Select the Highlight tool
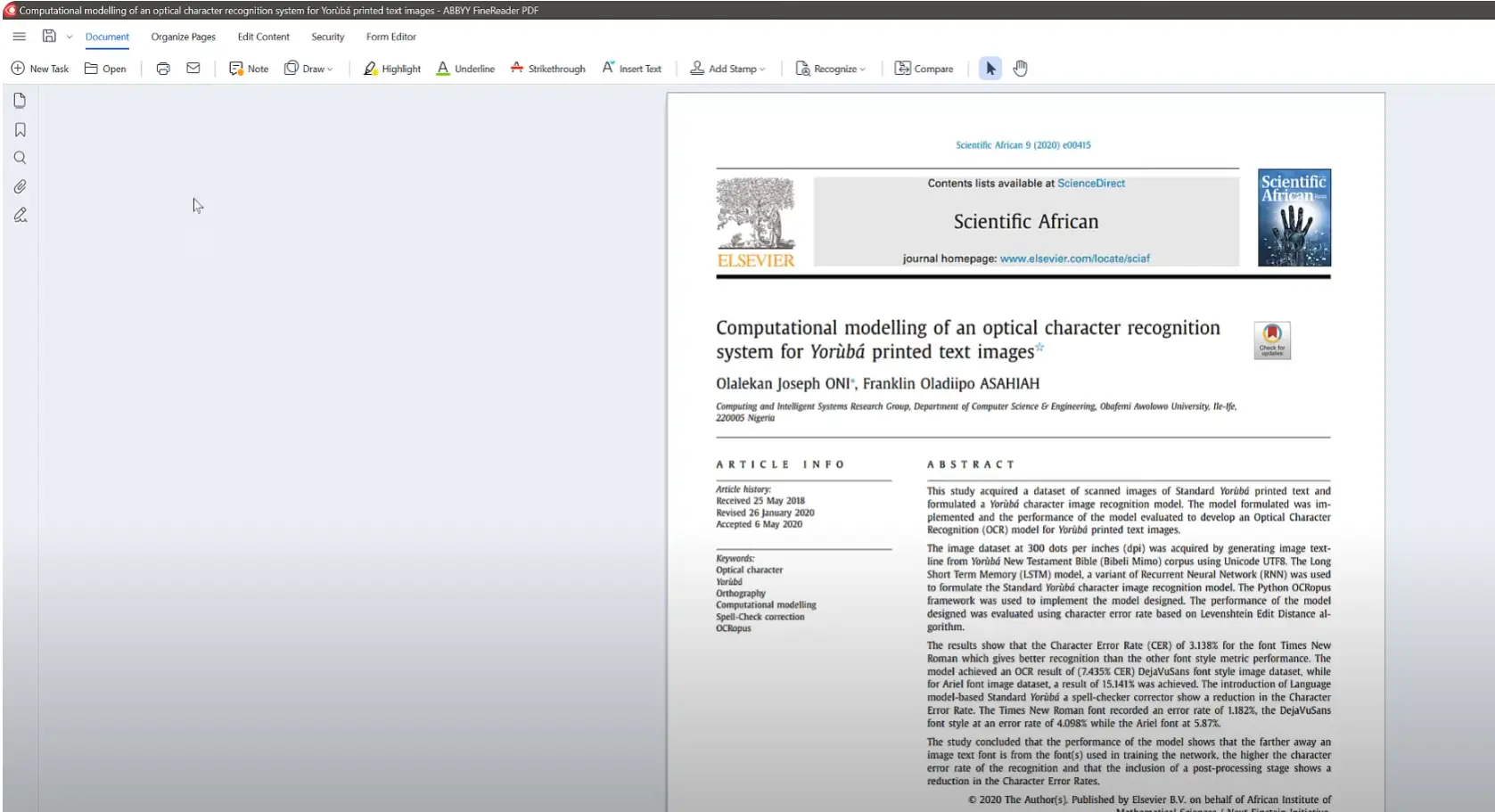Screen dimensions: 1495x812 click(x=392, y=69)
